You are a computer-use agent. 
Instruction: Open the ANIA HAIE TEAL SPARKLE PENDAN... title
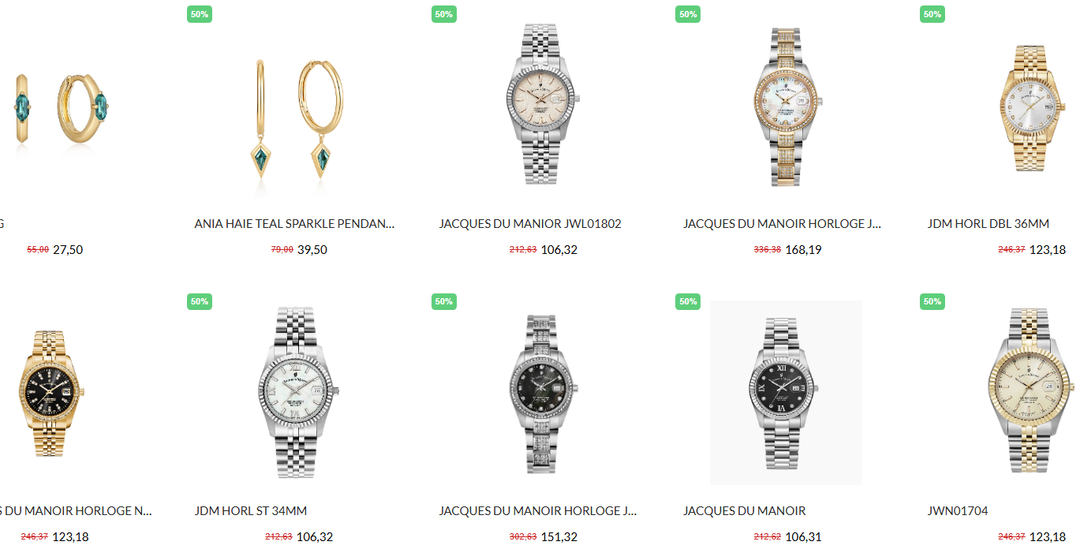pyautogui.click(x=294, y=224)
